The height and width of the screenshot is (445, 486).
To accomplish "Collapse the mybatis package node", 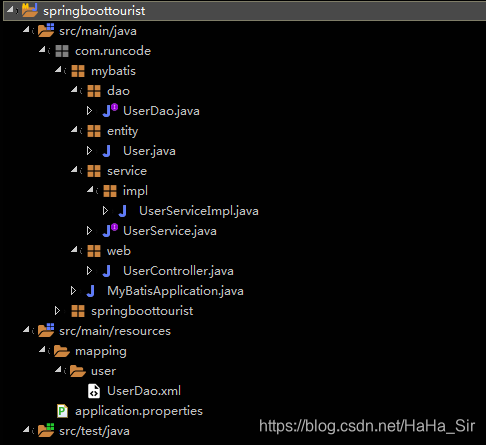I will pos(58,70).
